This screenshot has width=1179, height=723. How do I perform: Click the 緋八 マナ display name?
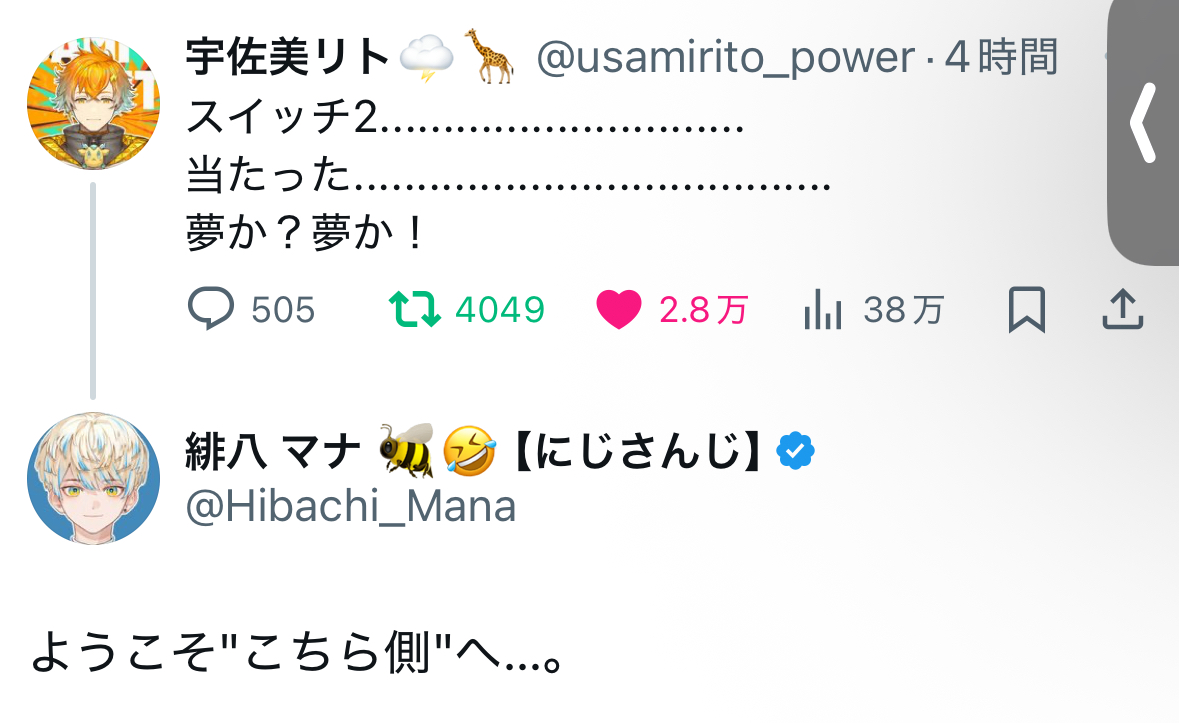(273, 454)
